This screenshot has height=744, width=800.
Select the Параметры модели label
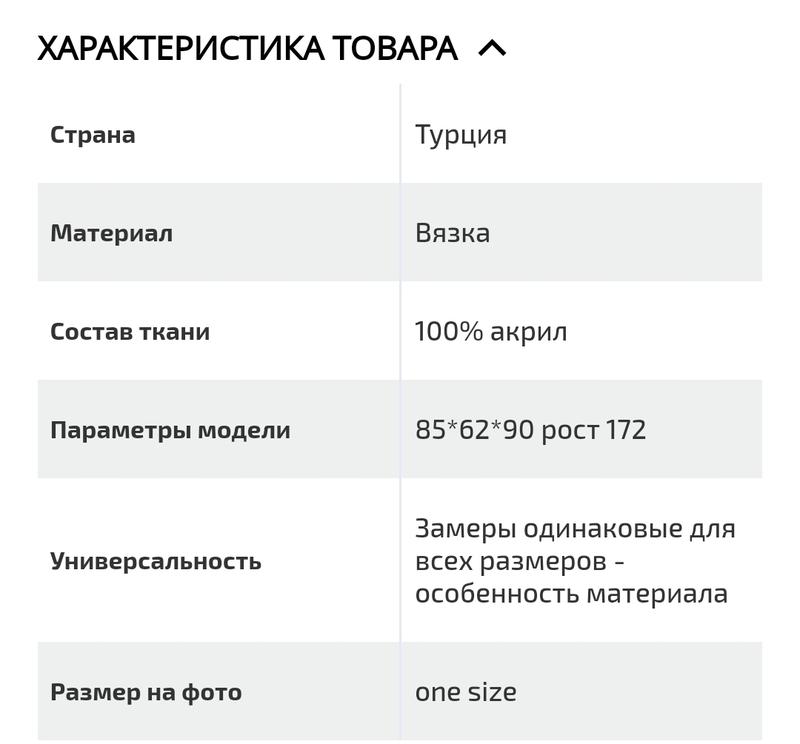[x=170, y=430]
